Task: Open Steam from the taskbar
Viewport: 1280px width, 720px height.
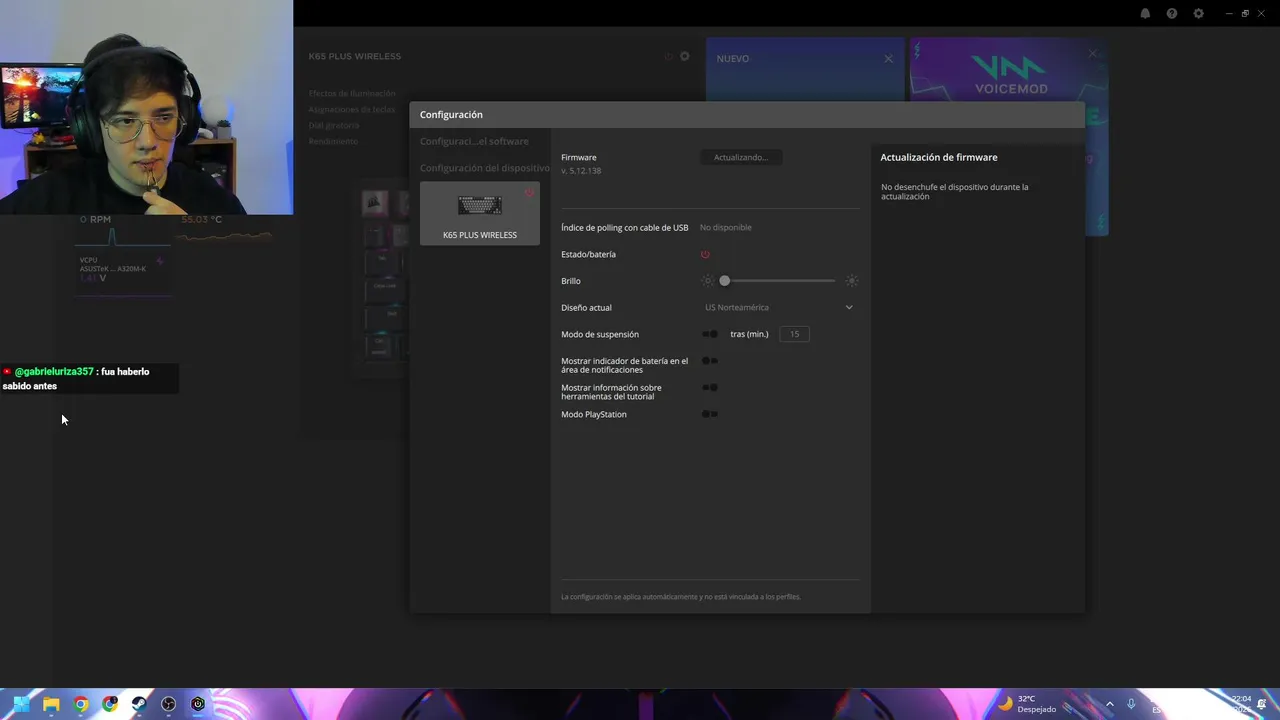Action: pyautogui.click(x=139, y=704)
